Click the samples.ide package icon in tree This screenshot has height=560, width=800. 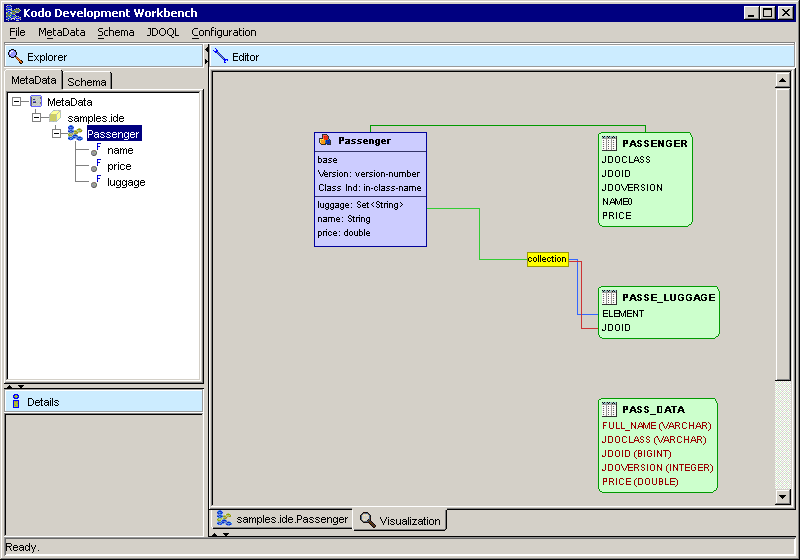pyautogui.click(x=55, y=118)
